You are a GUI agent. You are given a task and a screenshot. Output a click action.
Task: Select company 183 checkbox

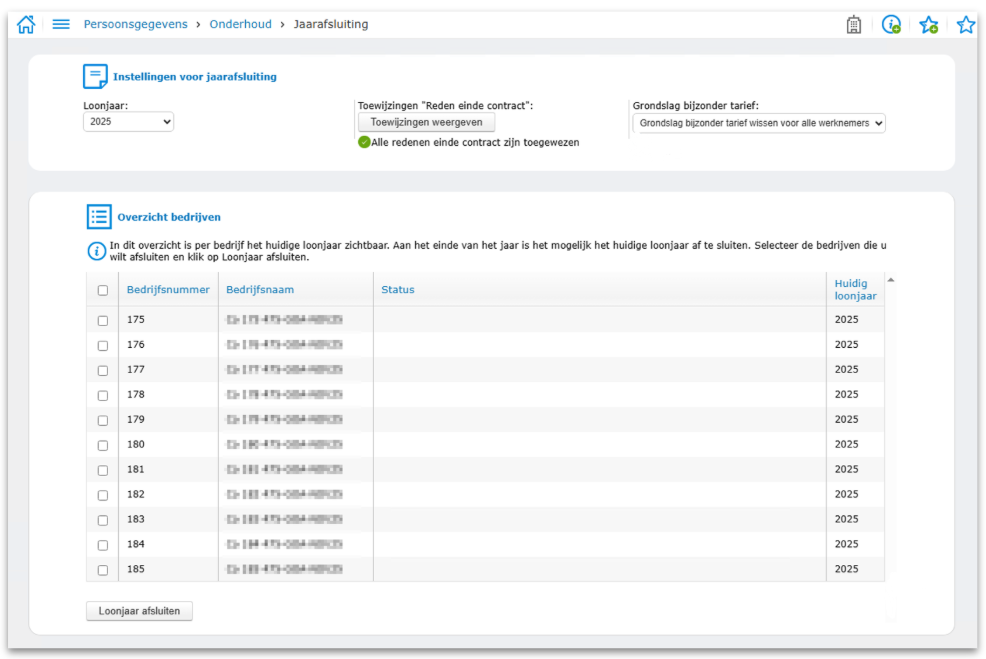[102, 520]
